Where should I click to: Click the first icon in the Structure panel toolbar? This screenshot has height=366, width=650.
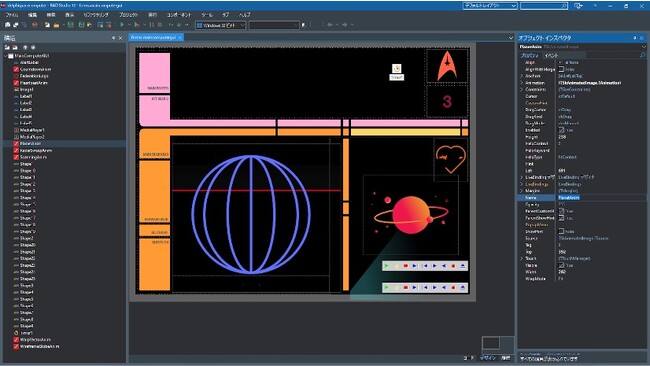coord(7,47)
